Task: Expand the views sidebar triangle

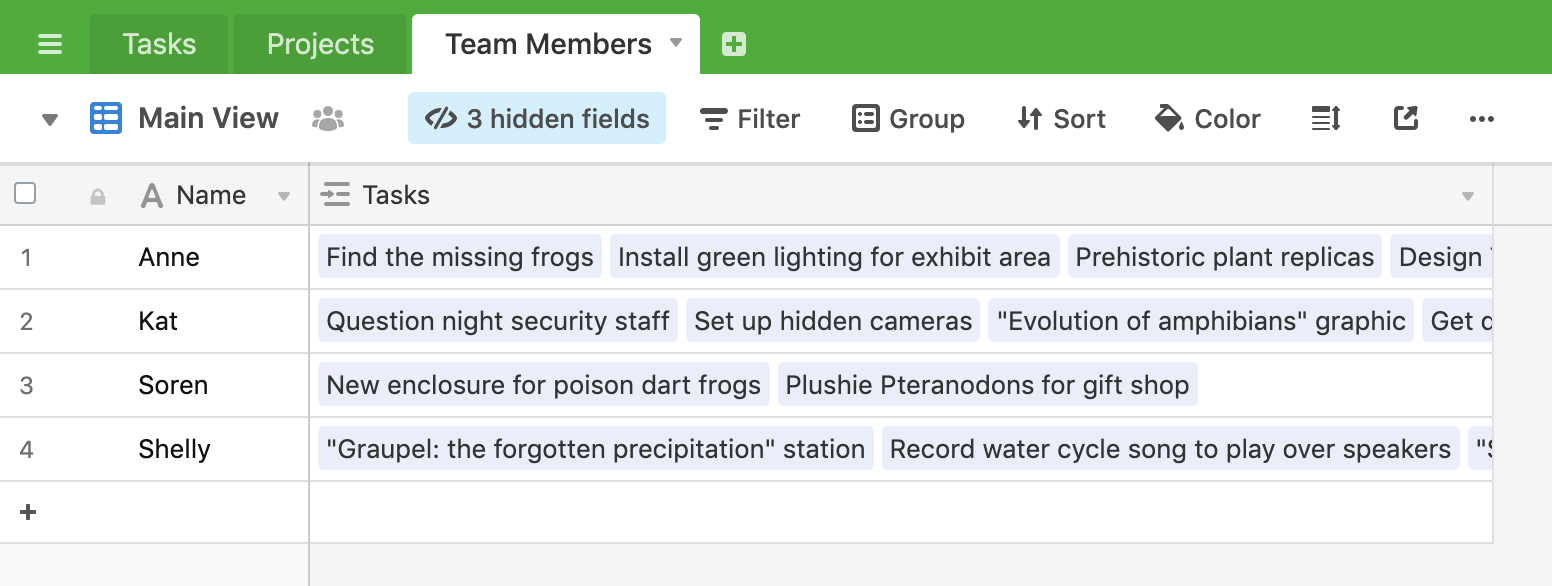Action: 50,120
